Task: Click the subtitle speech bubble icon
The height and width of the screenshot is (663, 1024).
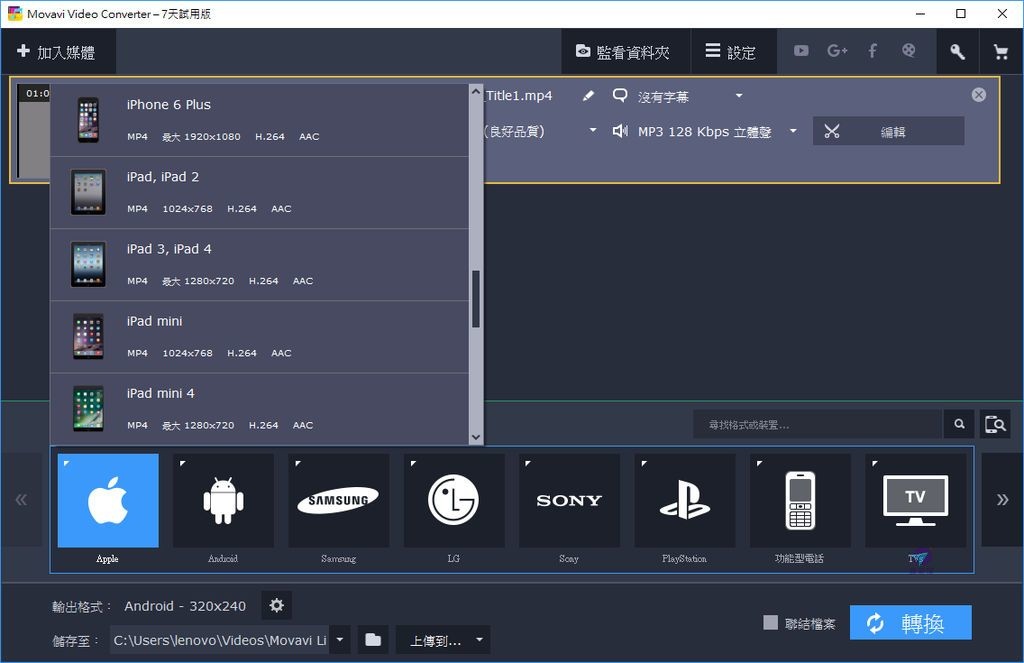Action: (620, 95)
